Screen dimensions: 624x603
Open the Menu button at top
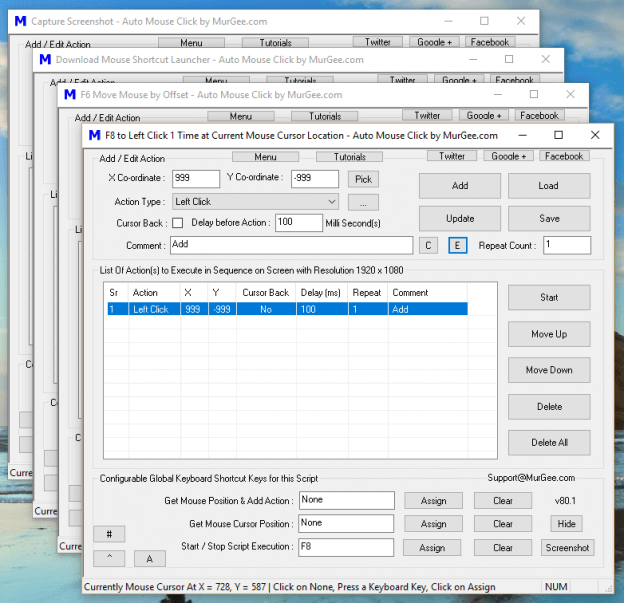coord(265,157)
